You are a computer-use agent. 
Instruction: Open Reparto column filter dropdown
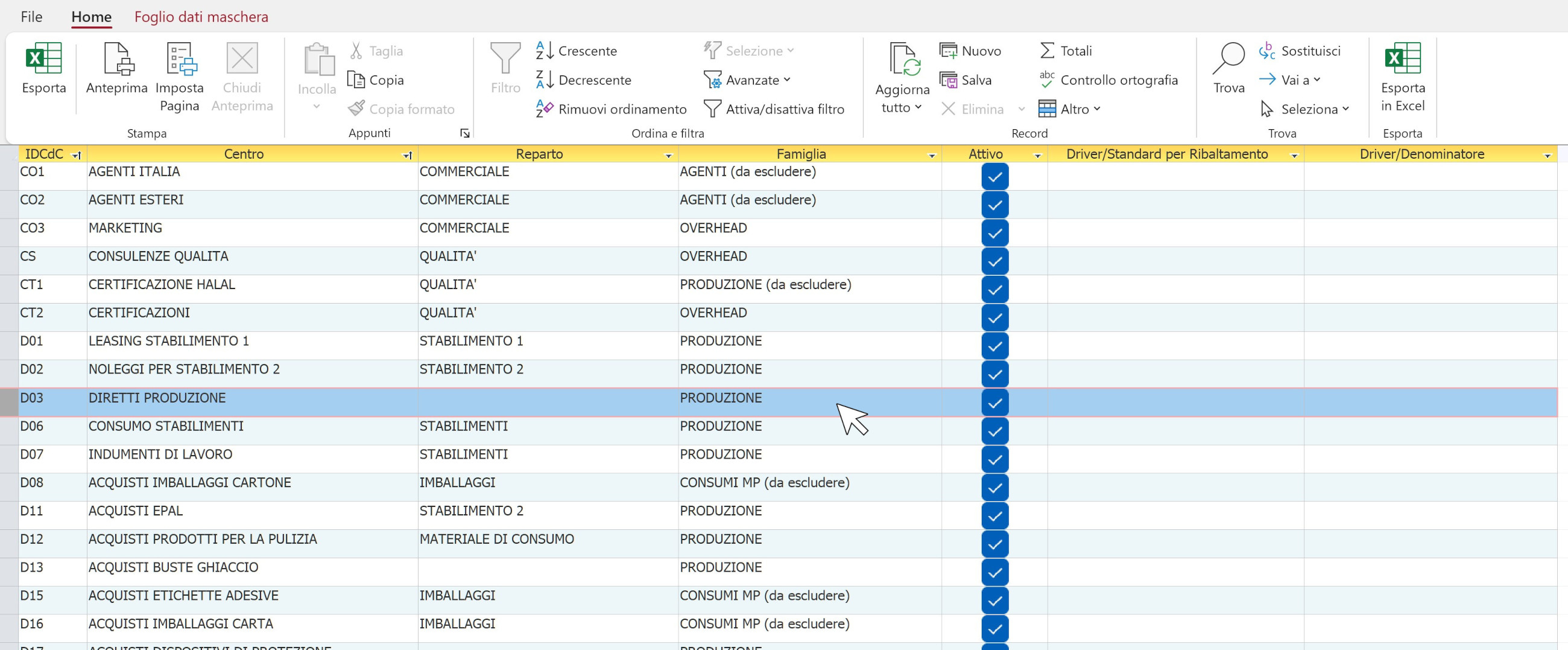coord(668,155)
